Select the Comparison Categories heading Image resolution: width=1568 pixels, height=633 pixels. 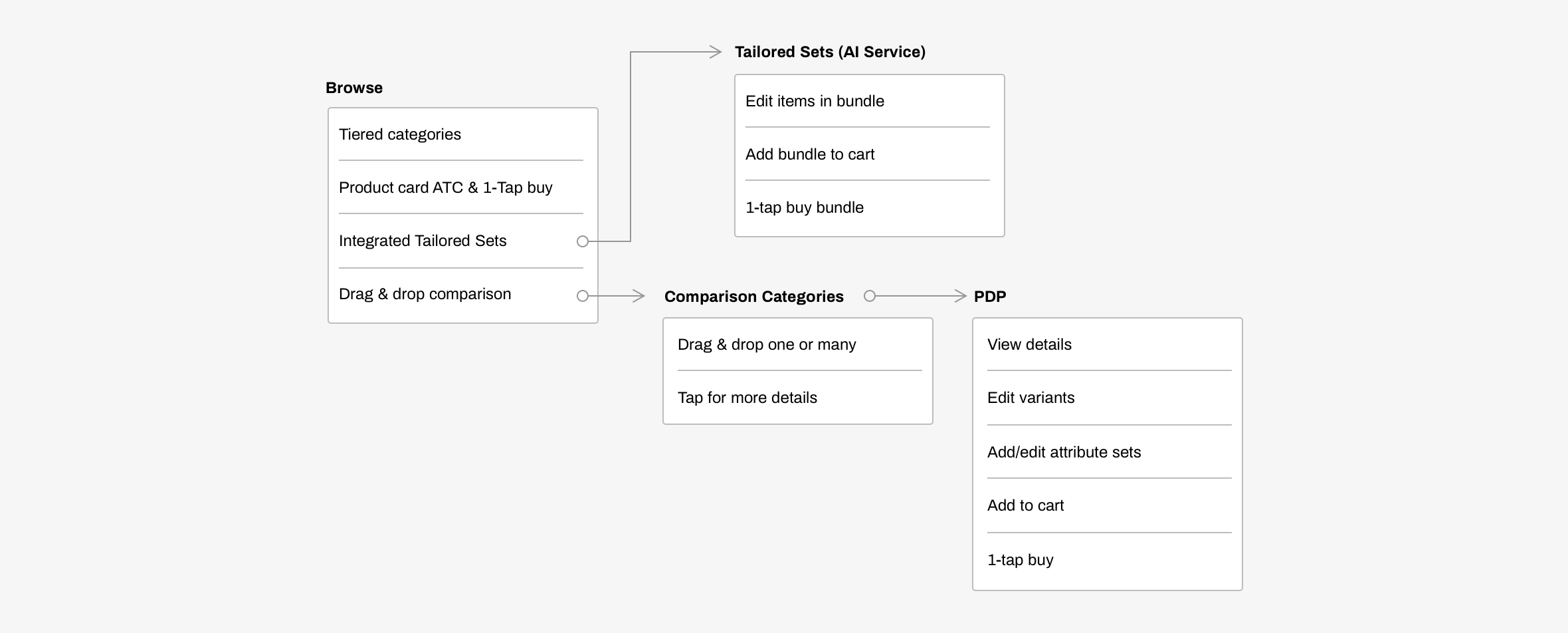753,297
